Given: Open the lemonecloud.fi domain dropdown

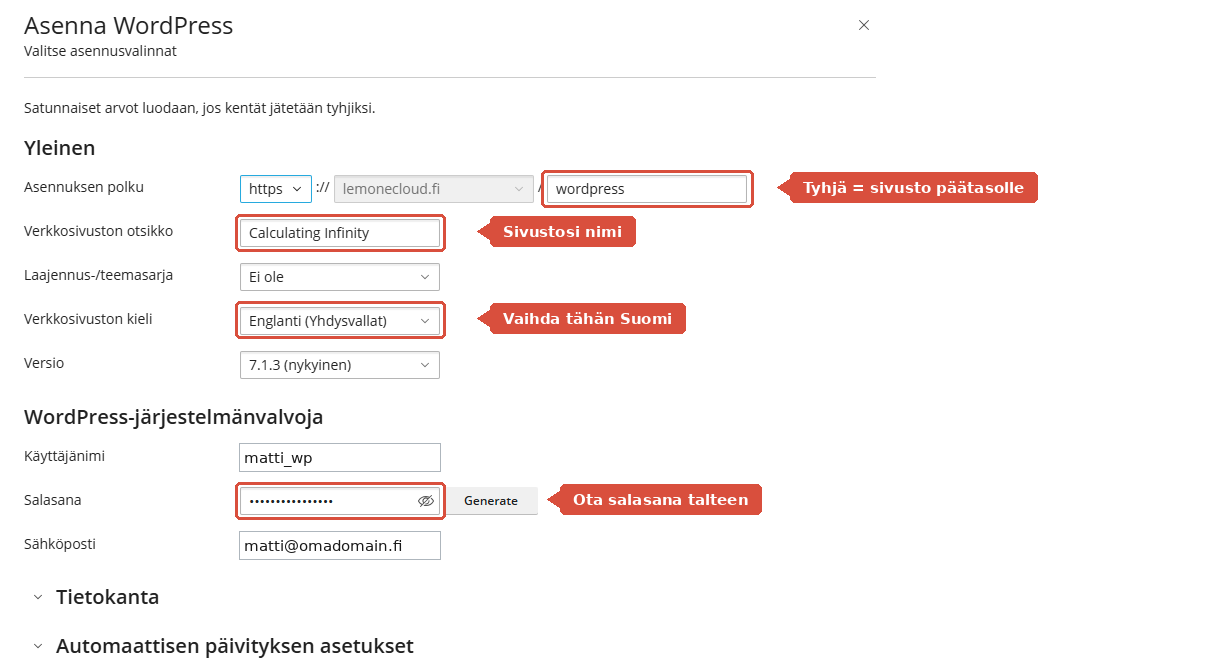Looking at the screenshot, I should 433,188.
